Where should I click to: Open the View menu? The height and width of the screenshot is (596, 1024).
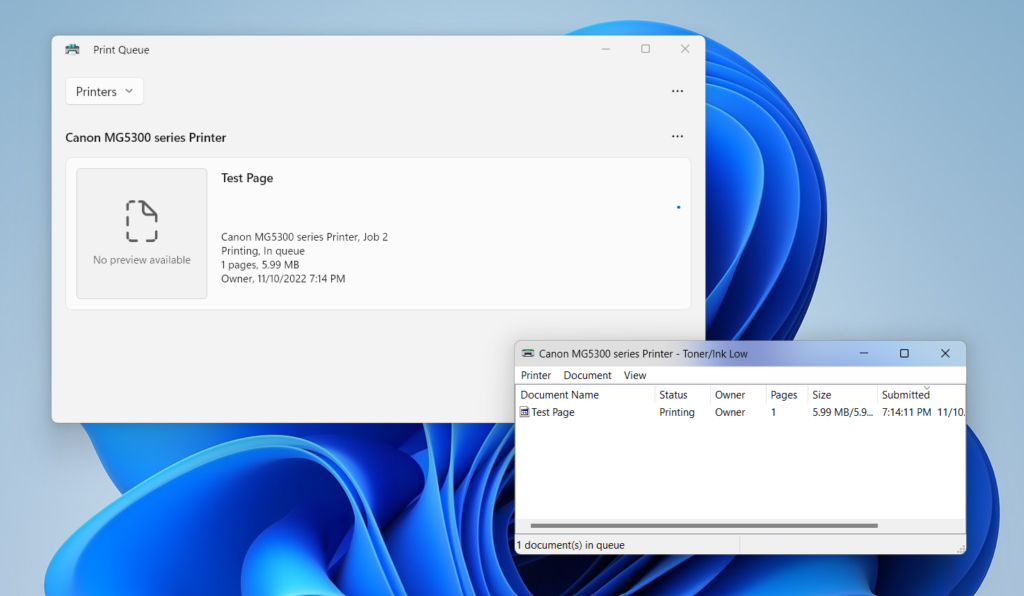[635, 375]
